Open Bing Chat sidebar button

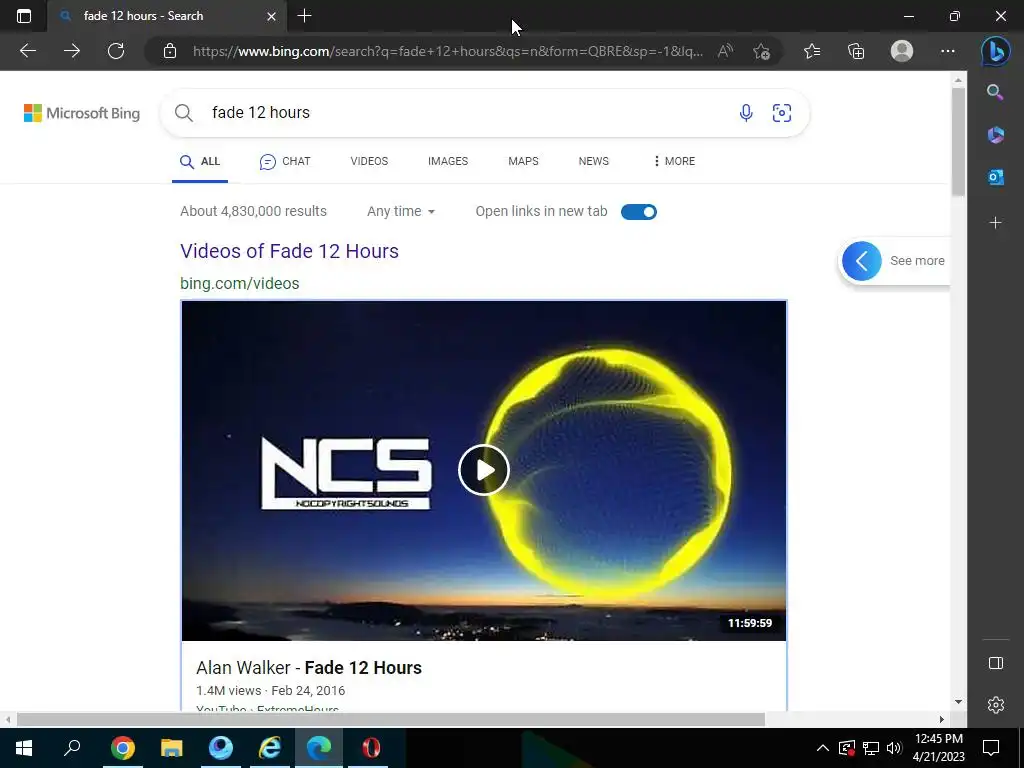click(996, 51)
